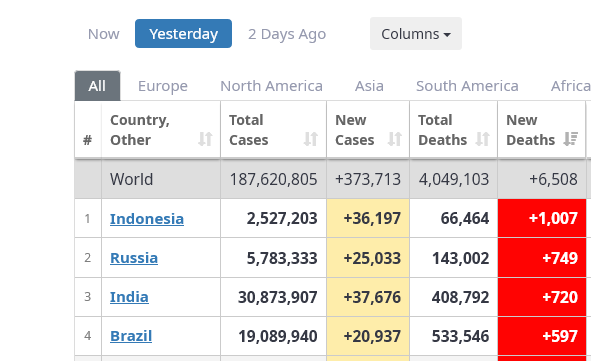Screen dimensions: 591x361
Task: Switch to Now data view
Action: pyautogui.click(x=104, y=34)
